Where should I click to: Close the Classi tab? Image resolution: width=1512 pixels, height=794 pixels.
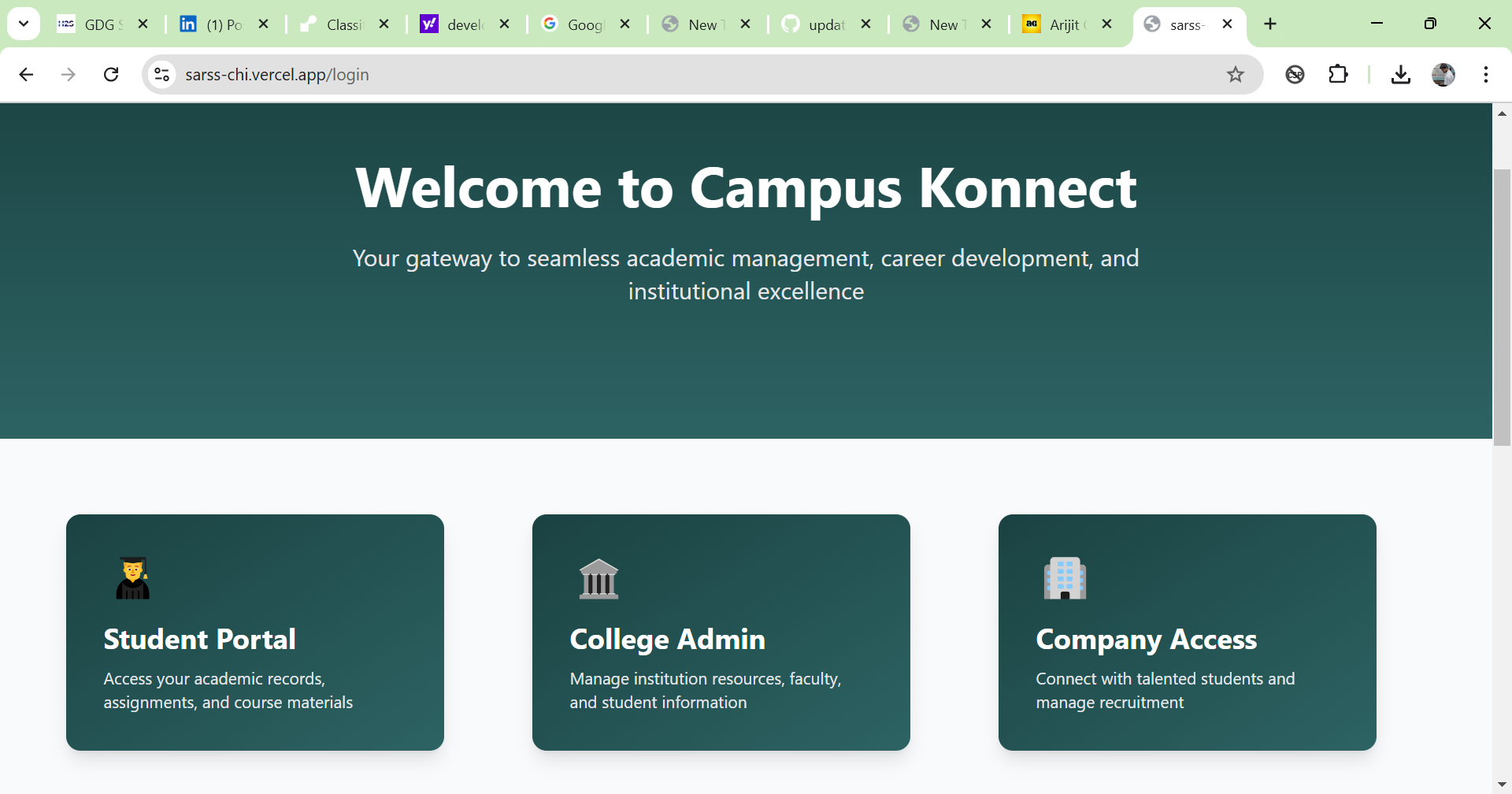384,24
